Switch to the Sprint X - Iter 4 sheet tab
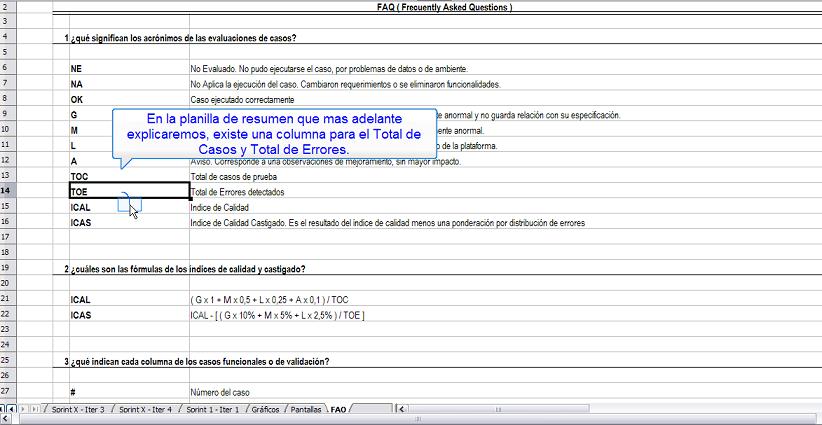Screen dimensions: 822x425 point(145,409)
